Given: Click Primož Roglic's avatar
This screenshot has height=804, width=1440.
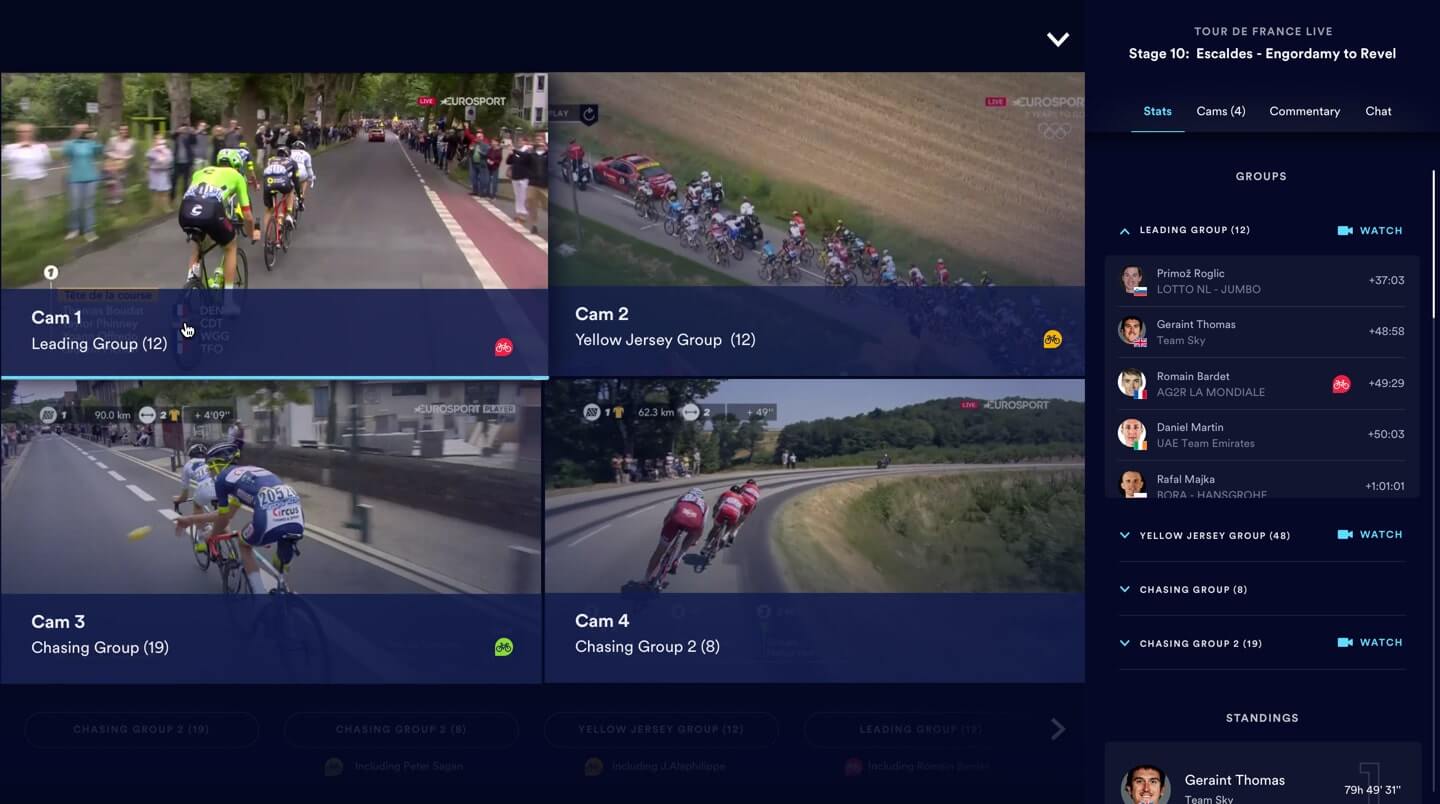Looking at the screenshot, I should (1132, 280).
